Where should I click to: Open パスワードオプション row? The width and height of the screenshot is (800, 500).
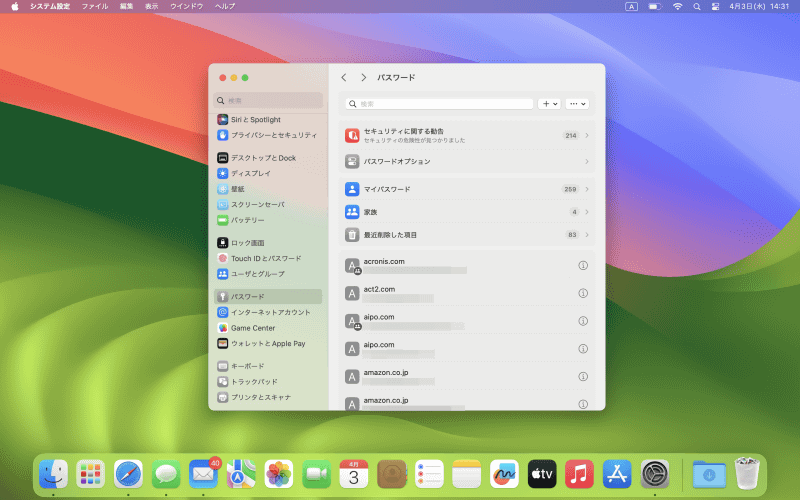tap(467, 161)
